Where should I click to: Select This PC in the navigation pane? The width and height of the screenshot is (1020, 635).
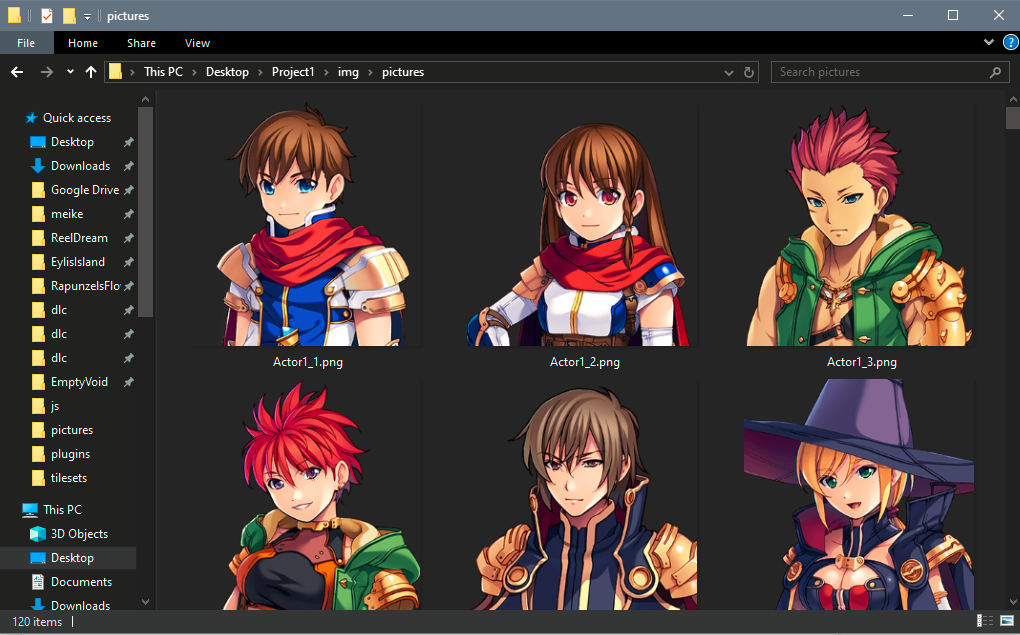point(62,509)
